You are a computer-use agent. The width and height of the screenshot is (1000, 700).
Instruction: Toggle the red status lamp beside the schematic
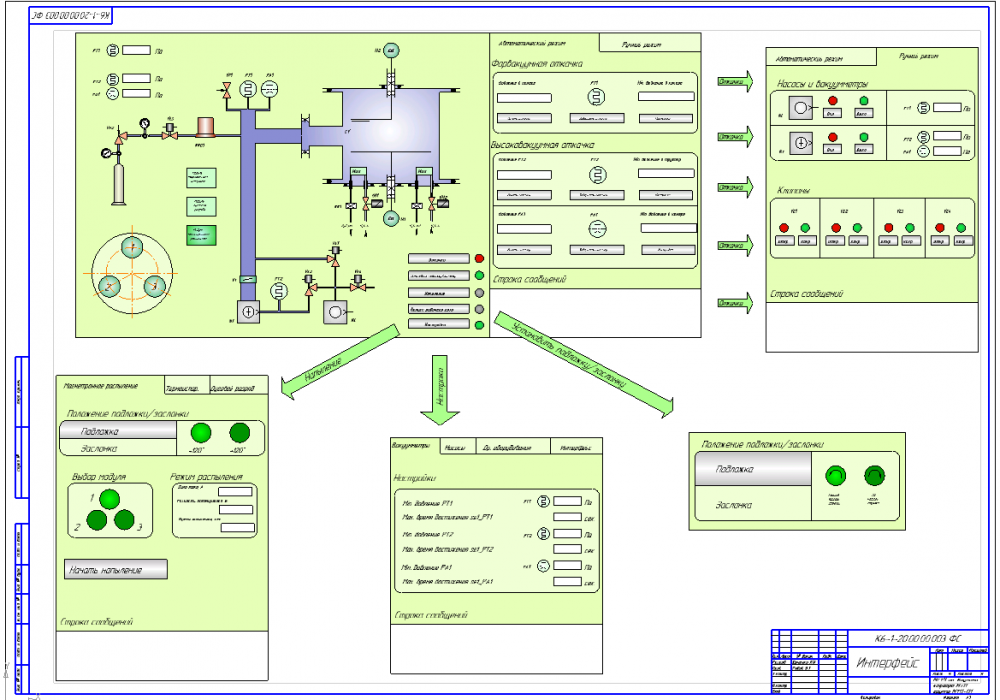pyautogui.click(x=479, y=259)
